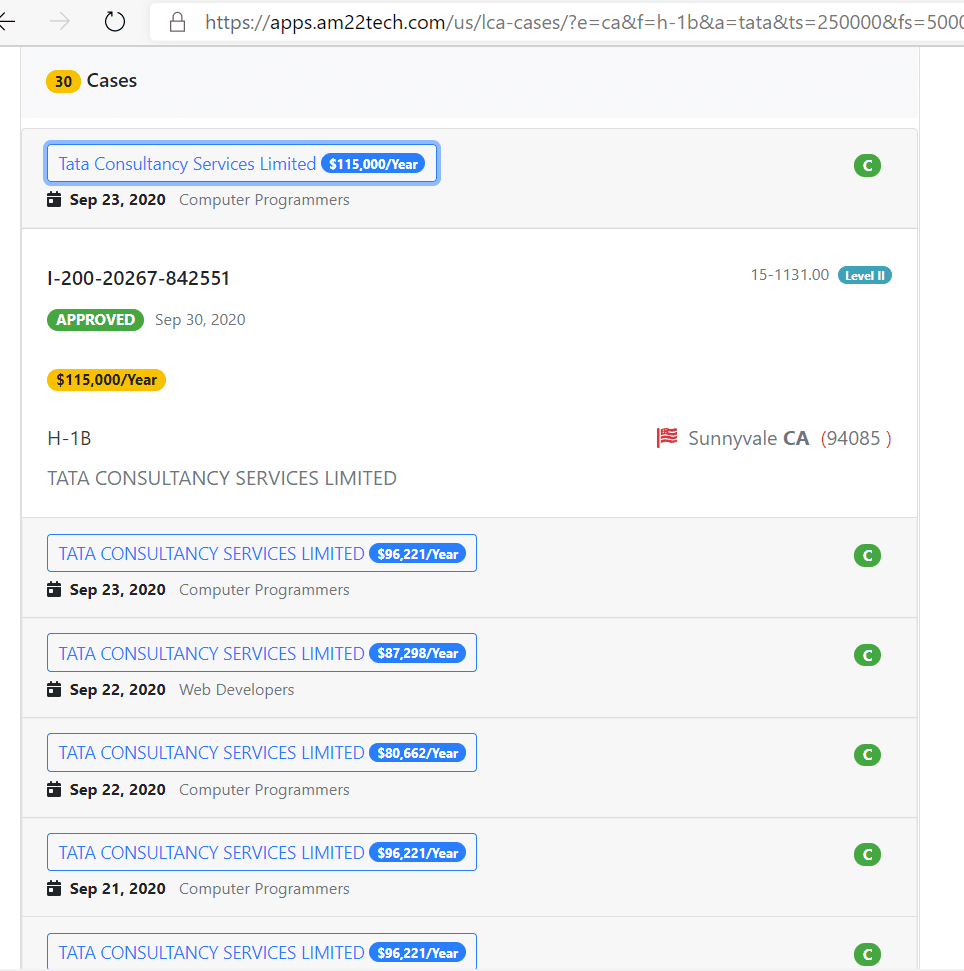Click the calendar icon in the $87,298/Year row
Screen dimensions: 964x971
tap(54, 689)
